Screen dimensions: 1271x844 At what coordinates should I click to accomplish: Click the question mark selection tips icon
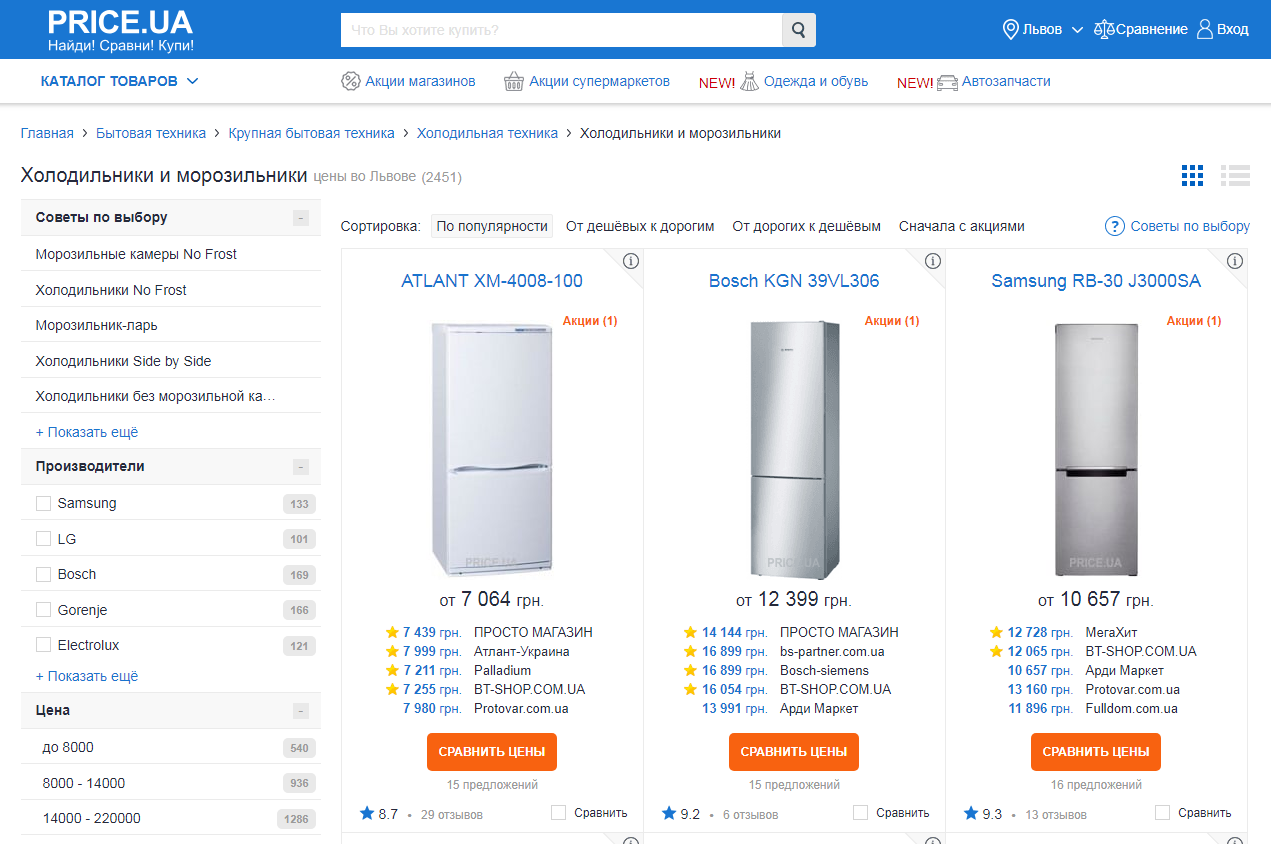[1115, 226]
